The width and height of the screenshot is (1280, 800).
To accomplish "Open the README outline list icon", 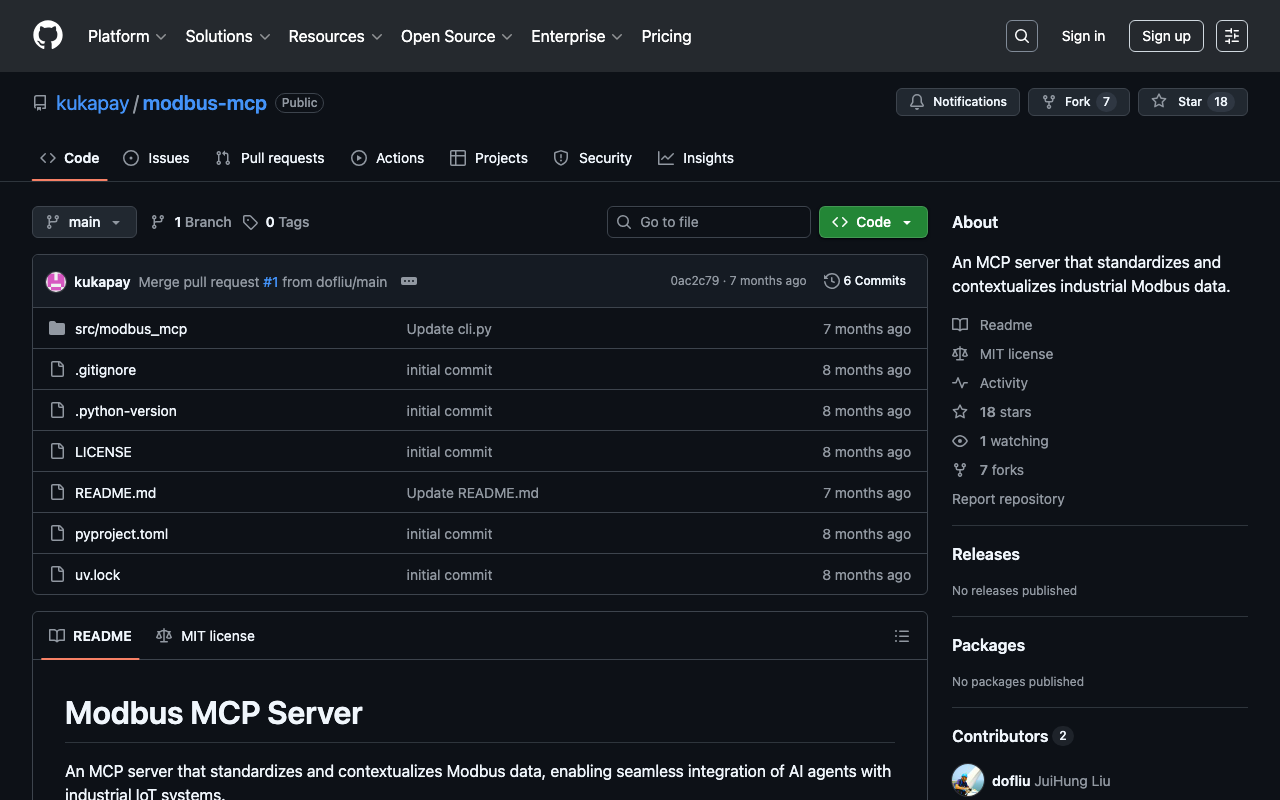I will pyautogui.click(x=901, y=636).
